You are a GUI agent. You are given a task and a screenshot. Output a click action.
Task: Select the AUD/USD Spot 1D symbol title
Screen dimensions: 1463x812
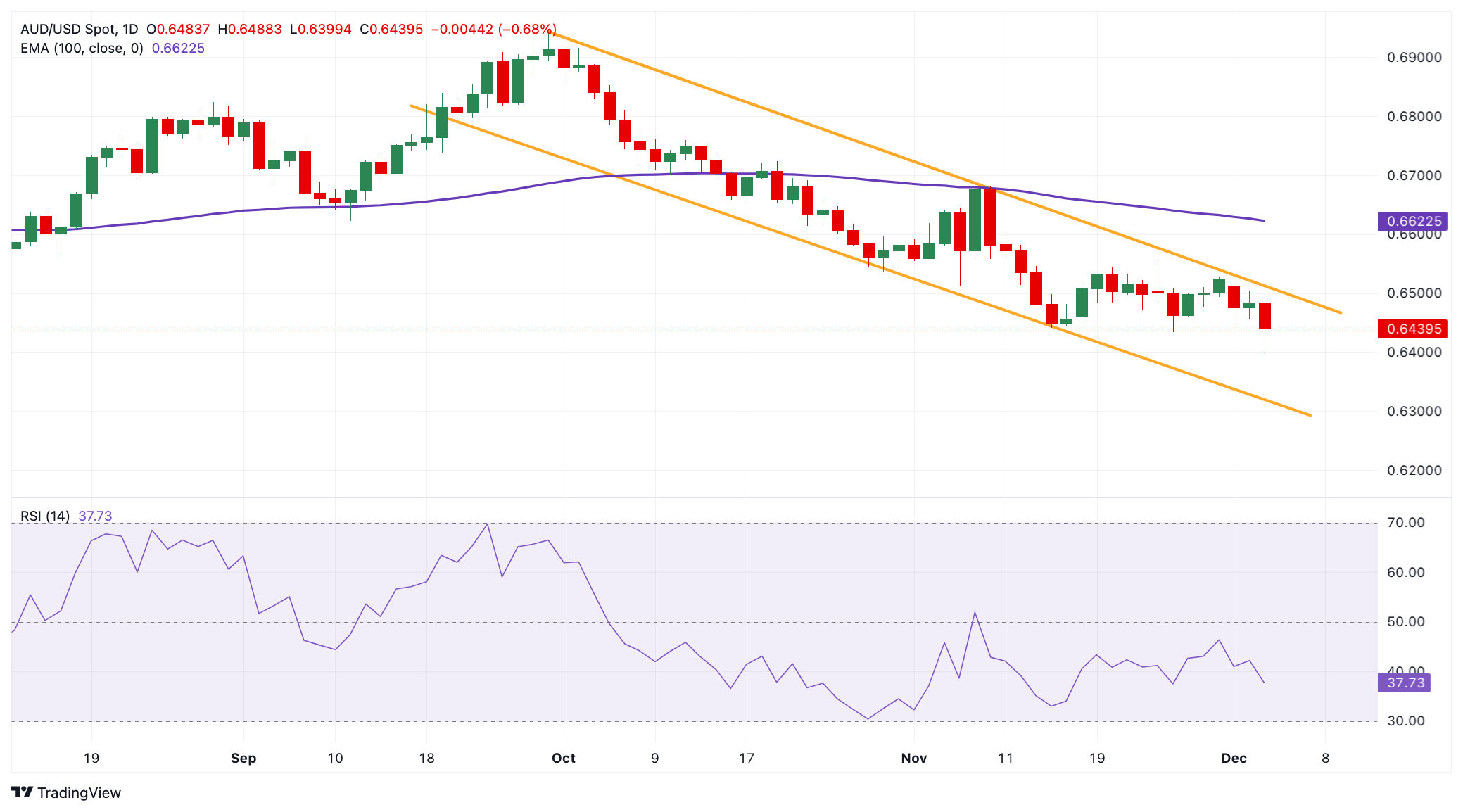pyautogui.click(x=80, y=29)
